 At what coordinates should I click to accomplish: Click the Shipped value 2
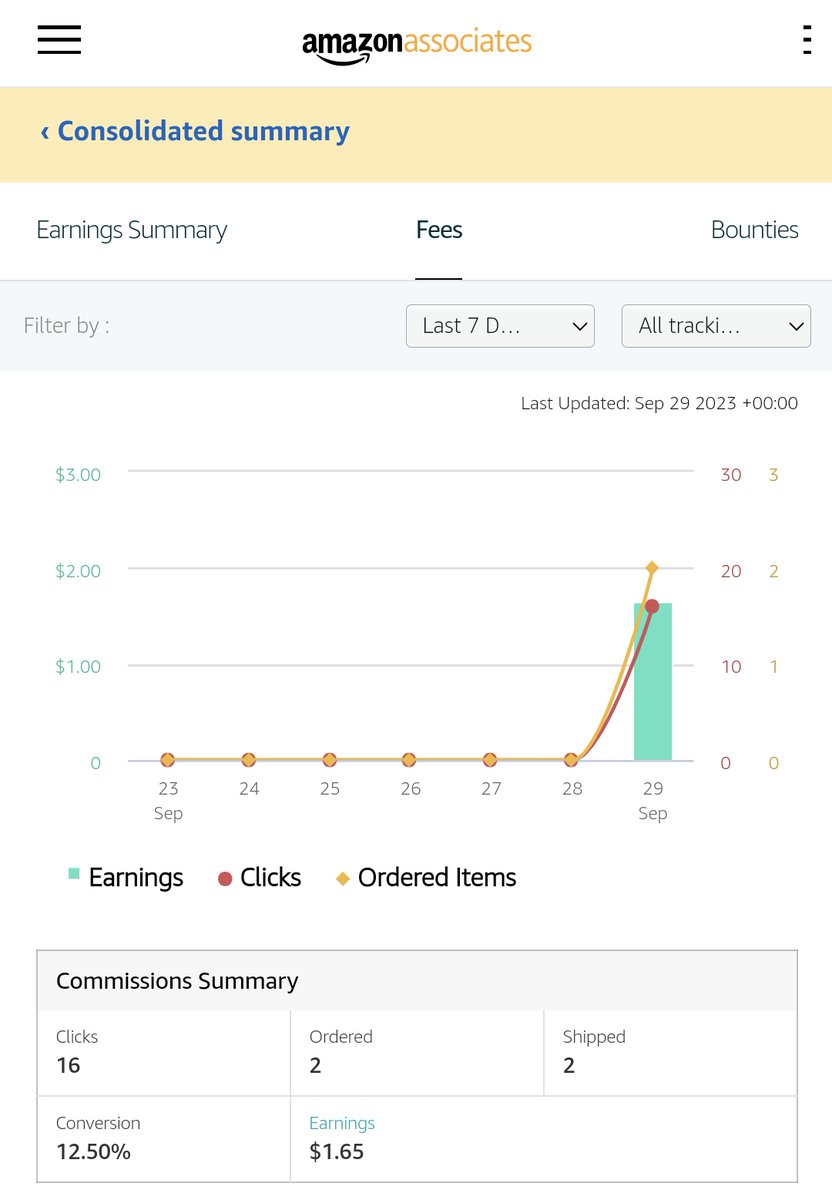coord(569,1065)
